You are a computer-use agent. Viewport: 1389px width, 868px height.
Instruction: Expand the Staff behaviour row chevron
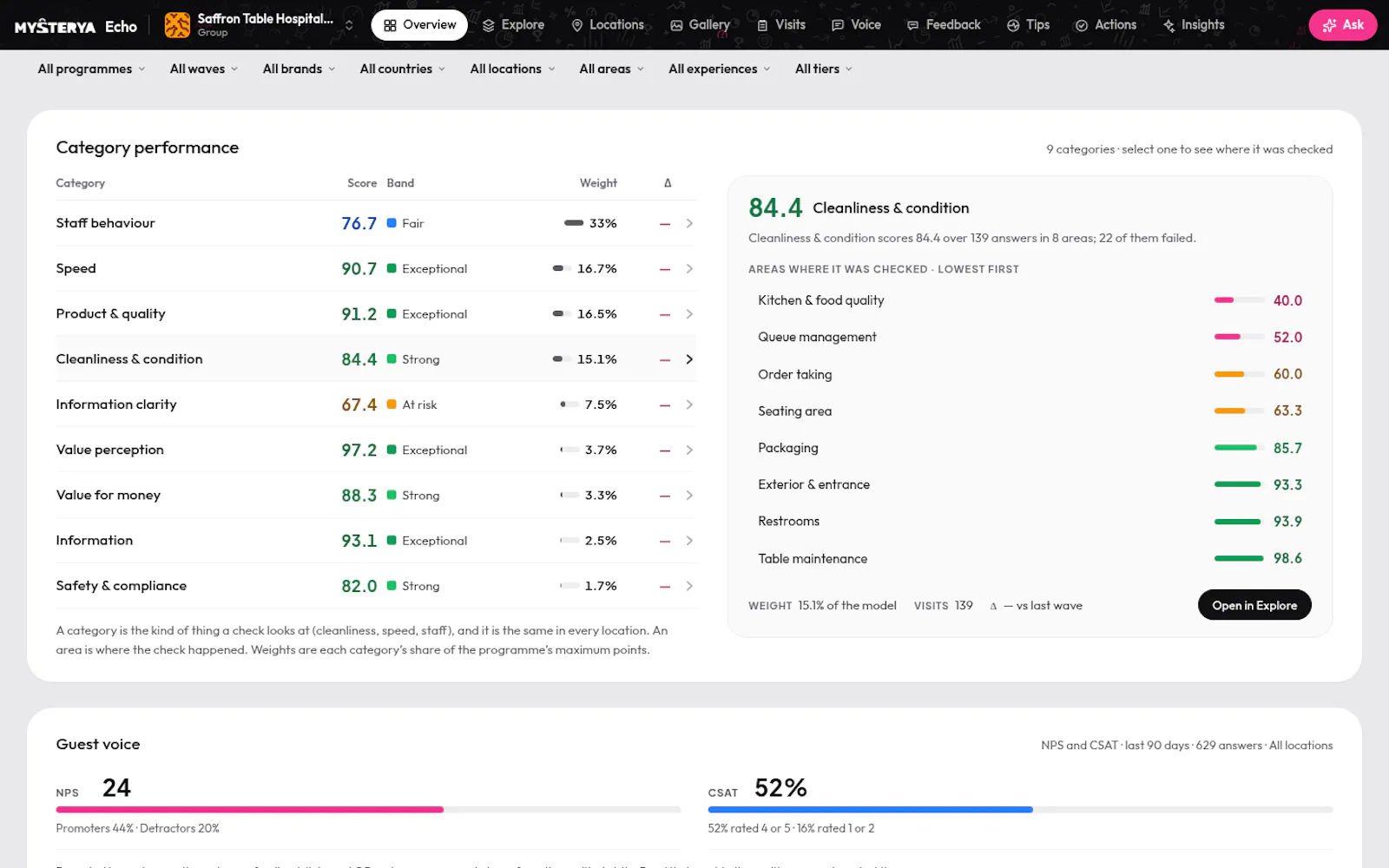tap(689, 223)
